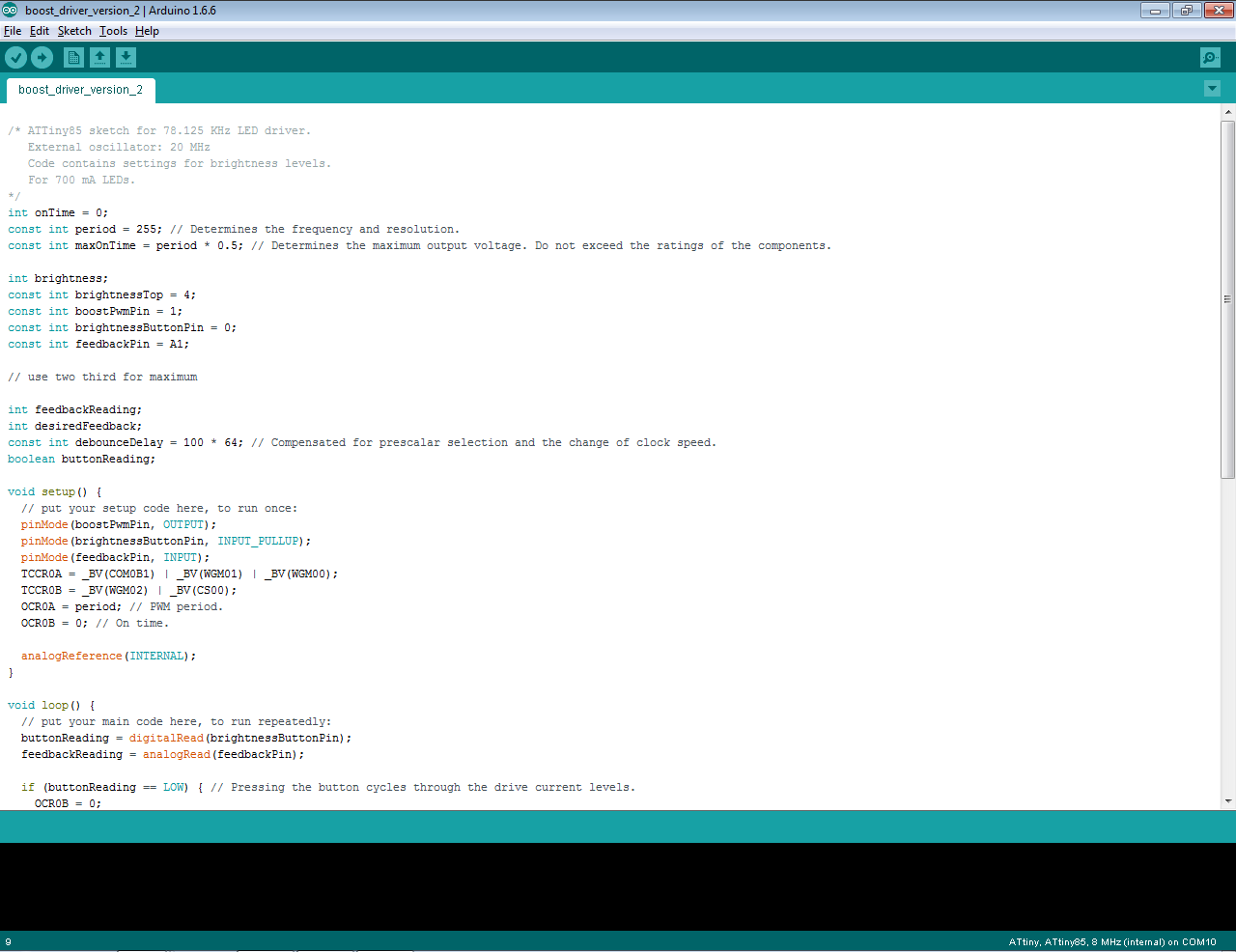This screenshot has width=1236, height=952.
Task: Click the line 'const int brightnessTop = 4;'
Action: pyautogui.click(x=102, y=295)
